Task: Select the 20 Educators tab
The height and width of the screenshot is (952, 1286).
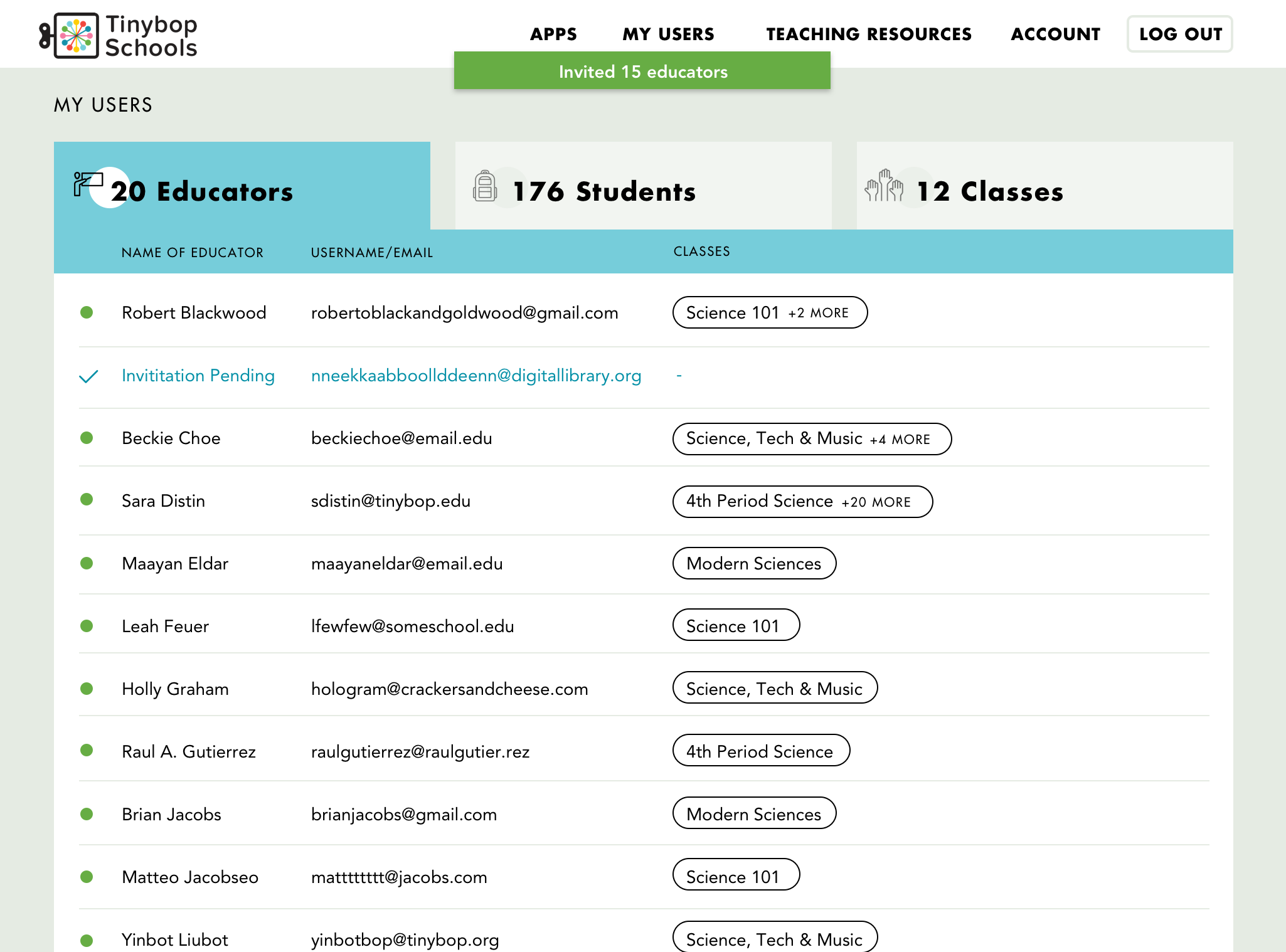Action: click(x=242, y=186)
